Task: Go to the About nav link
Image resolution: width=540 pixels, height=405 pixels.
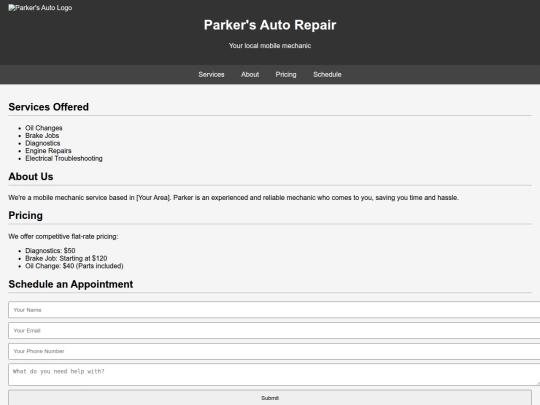Action: click(250, 74)
